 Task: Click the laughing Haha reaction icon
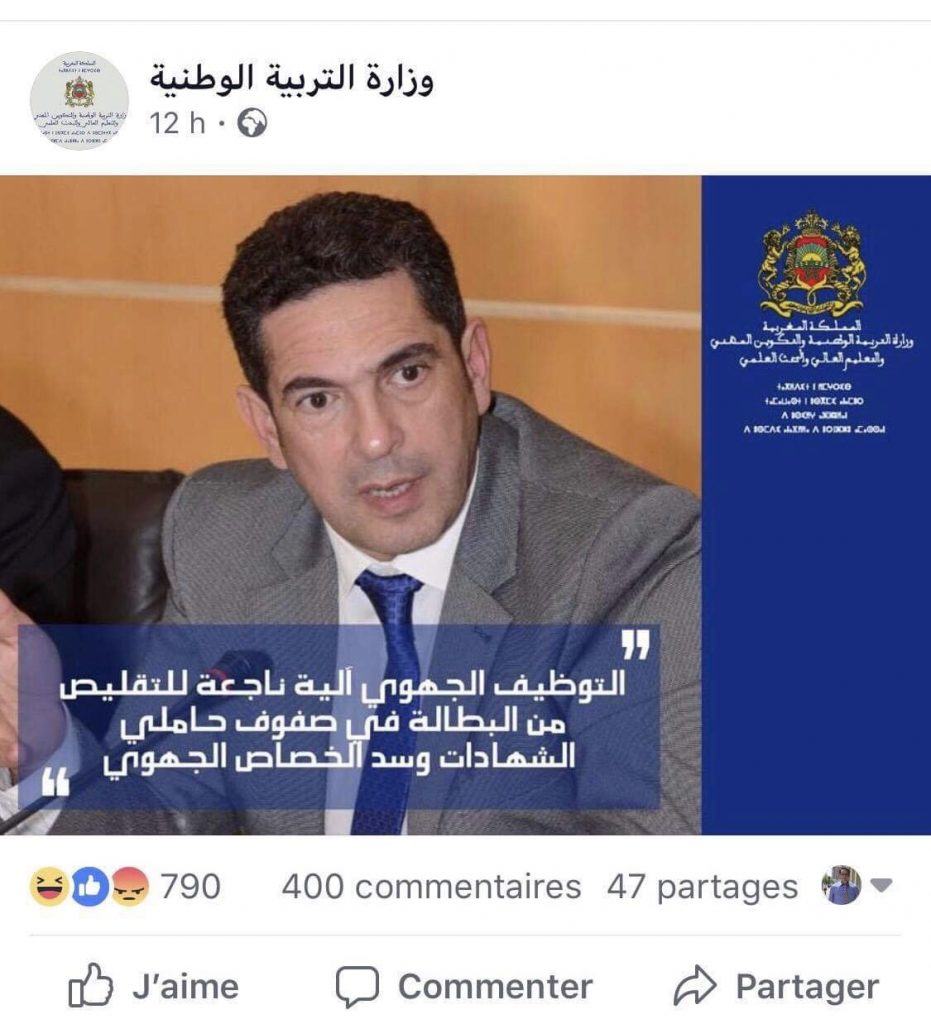pyautogui.click(x=49, y=886)
